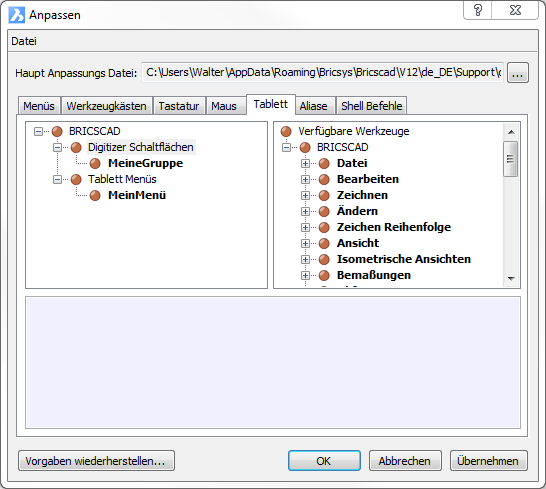Collapse the Tablett Menüs node

point(57,179)
